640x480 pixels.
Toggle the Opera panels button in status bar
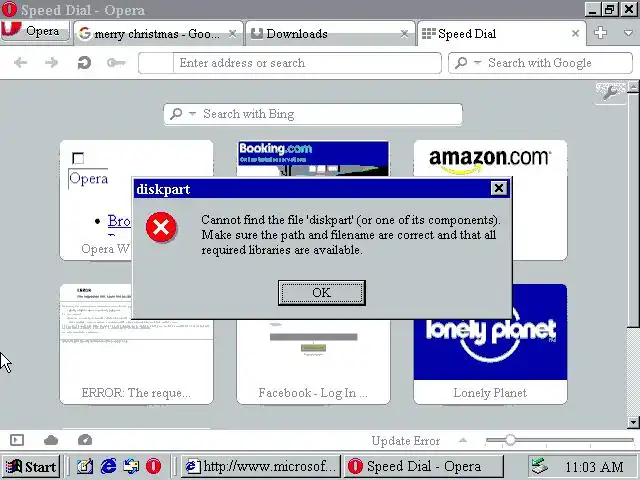17,440
